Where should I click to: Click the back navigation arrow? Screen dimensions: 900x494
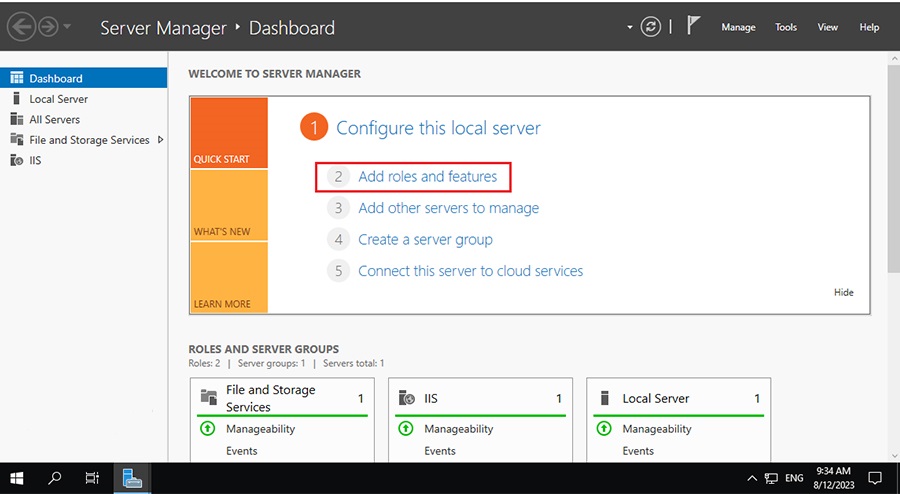pyautogui.click(x=21, y=27)
